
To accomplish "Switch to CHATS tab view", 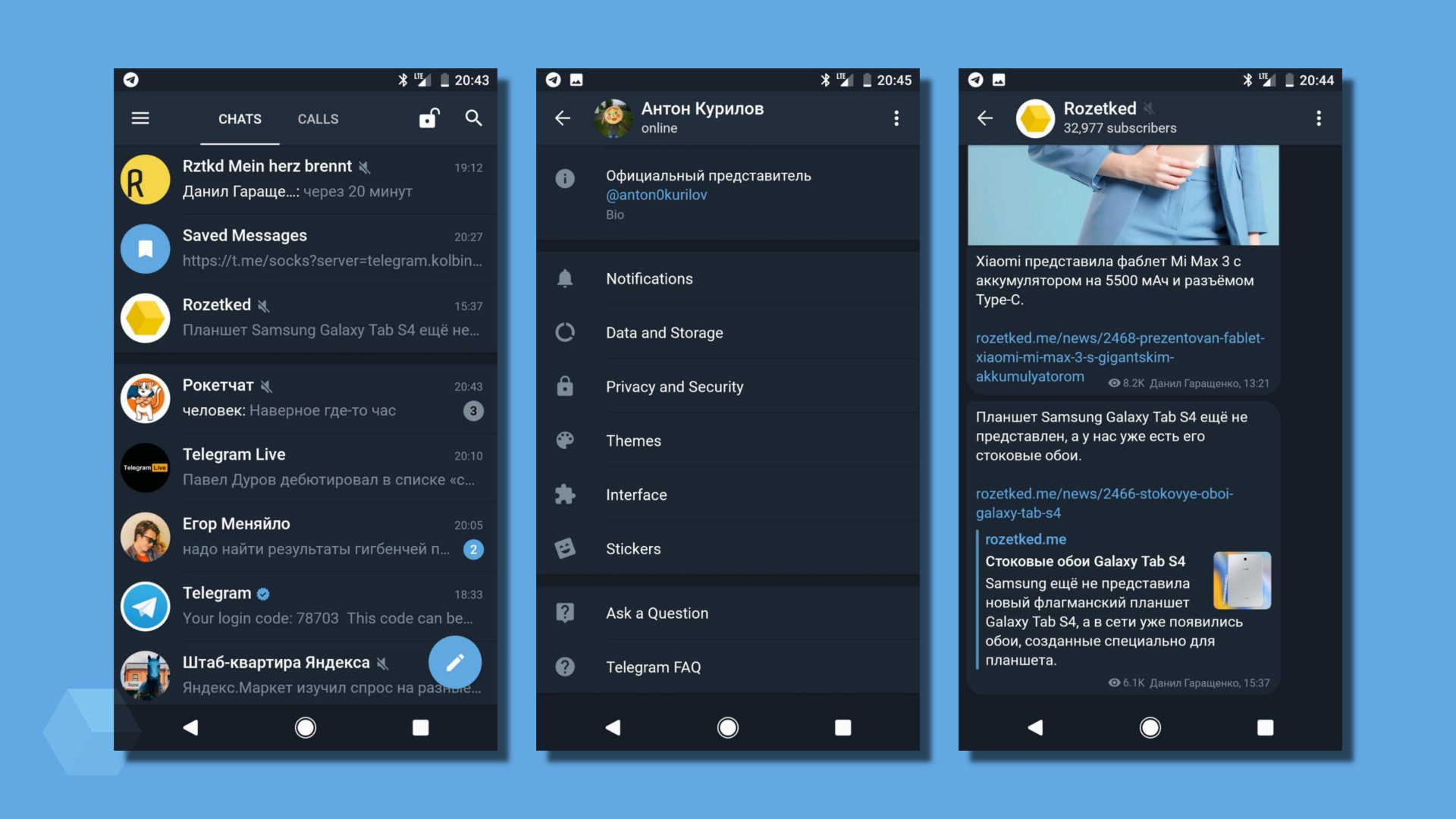I will click(x=240, y=118).
